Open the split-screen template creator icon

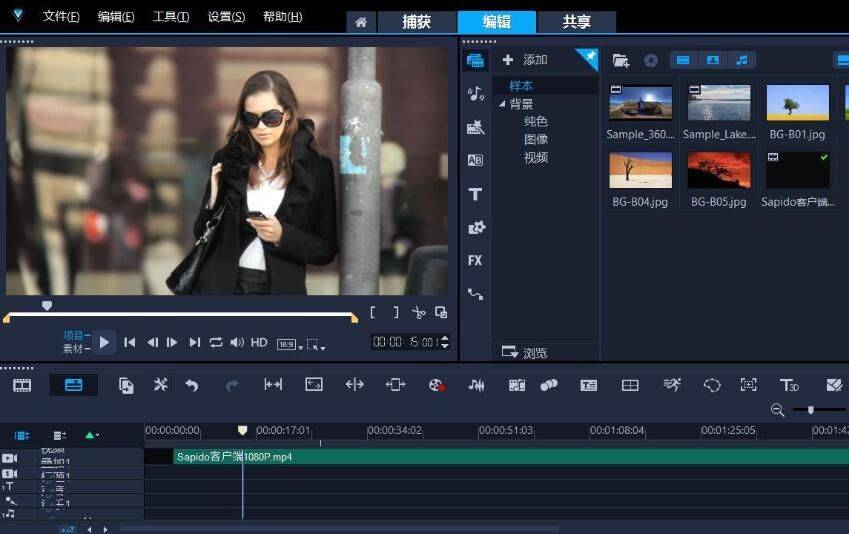pyautogui.click(x=630, y=385)
